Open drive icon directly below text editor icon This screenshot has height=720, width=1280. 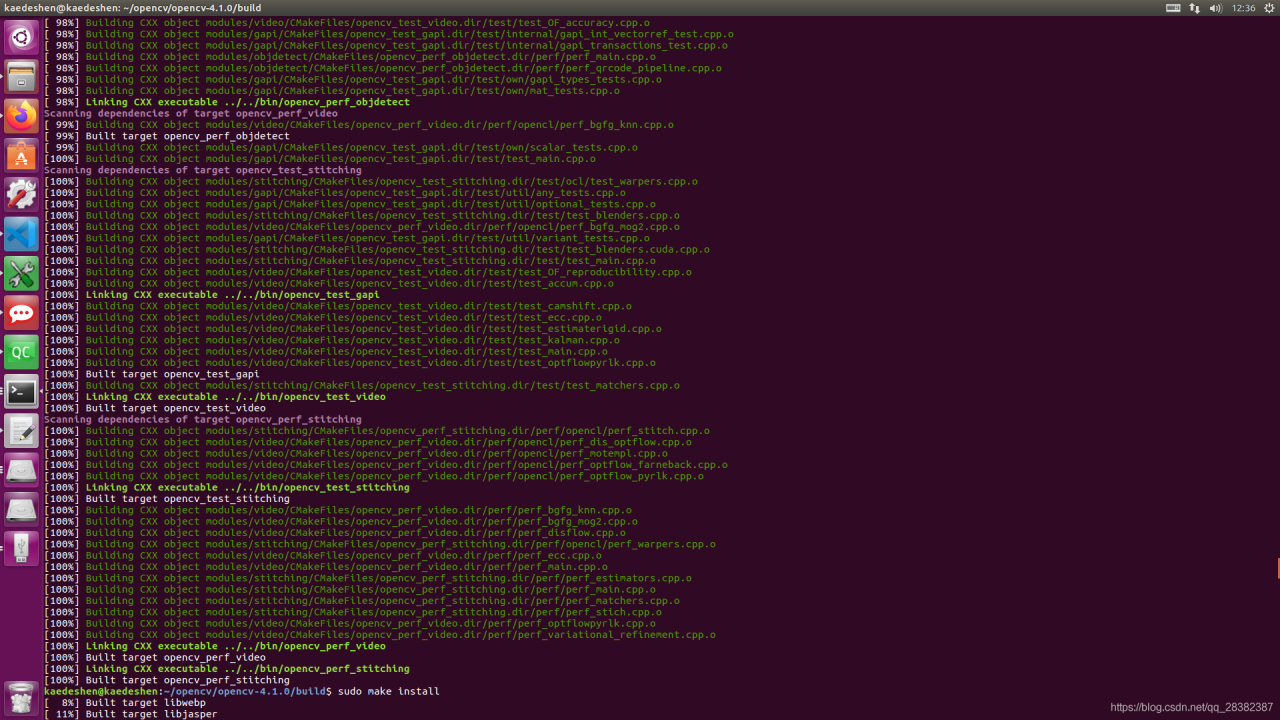click(21, 470)
